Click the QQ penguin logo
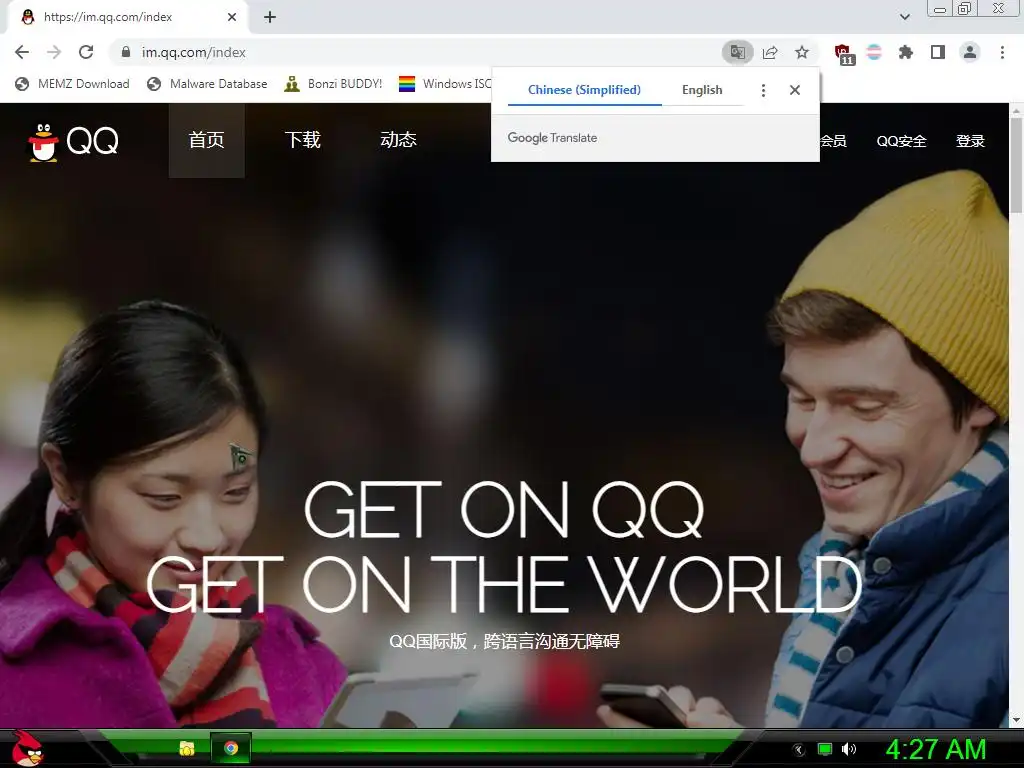The height and width of the screenshot is (768, 1024). coord(72,140)
